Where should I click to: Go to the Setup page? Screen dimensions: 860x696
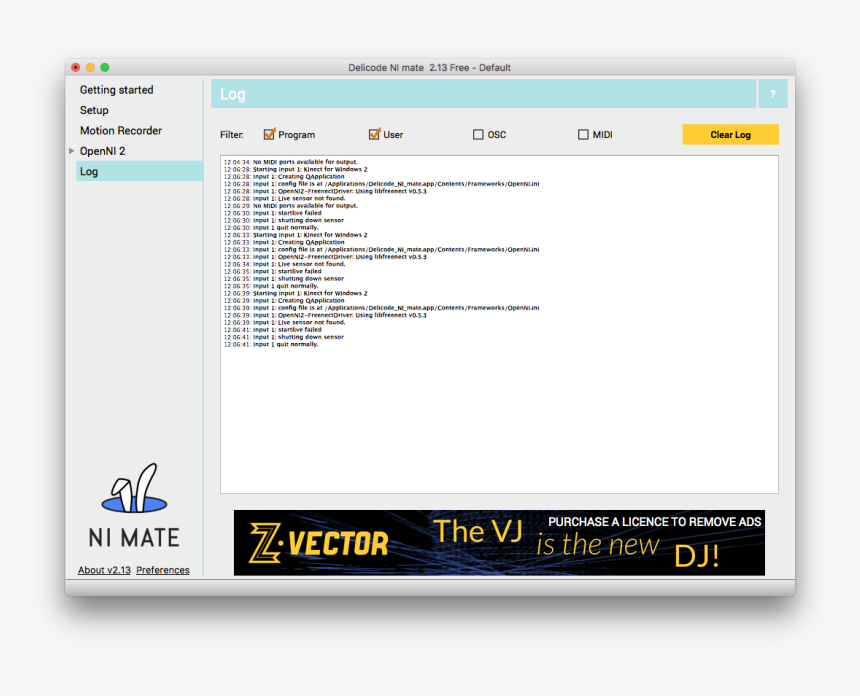click(94, 110)
